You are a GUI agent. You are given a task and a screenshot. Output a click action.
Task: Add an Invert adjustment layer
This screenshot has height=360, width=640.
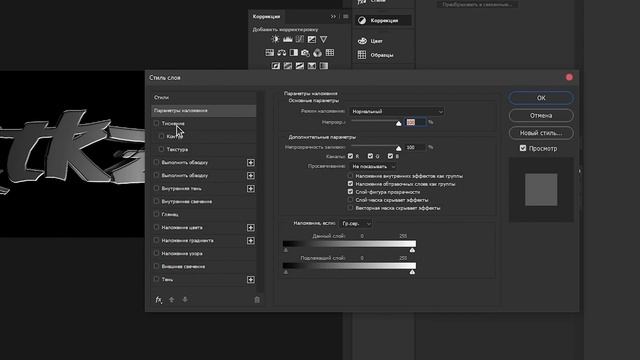click(276, 66)
